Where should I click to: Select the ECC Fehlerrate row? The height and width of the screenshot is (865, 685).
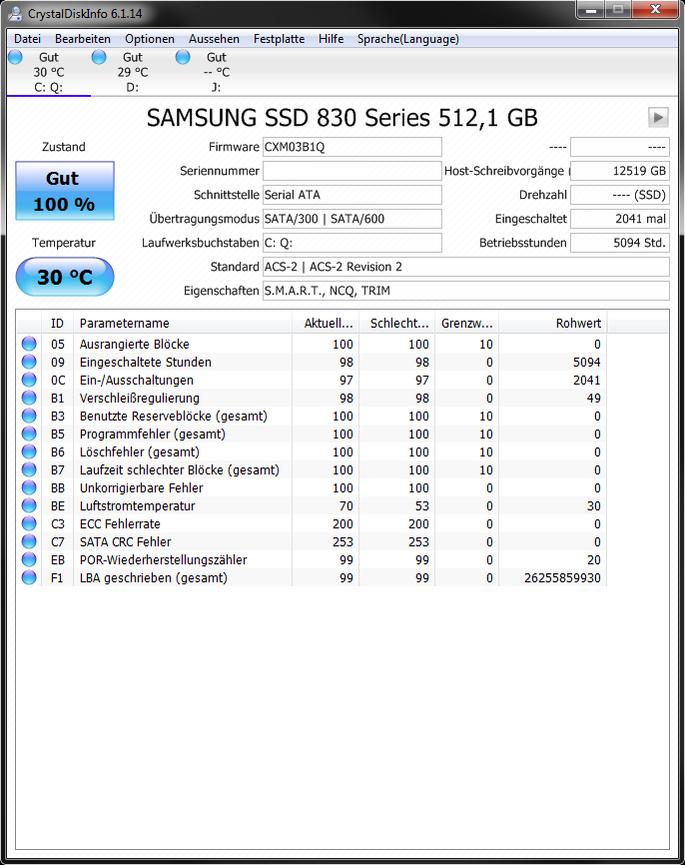coord(312,524)
